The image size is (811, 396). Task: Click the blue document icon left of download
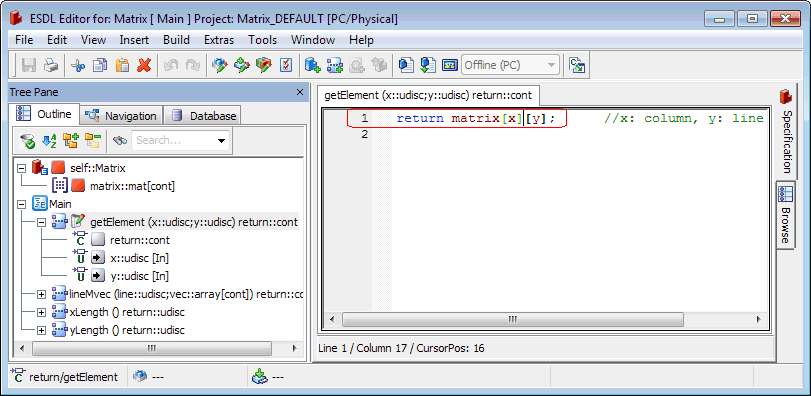406,65
